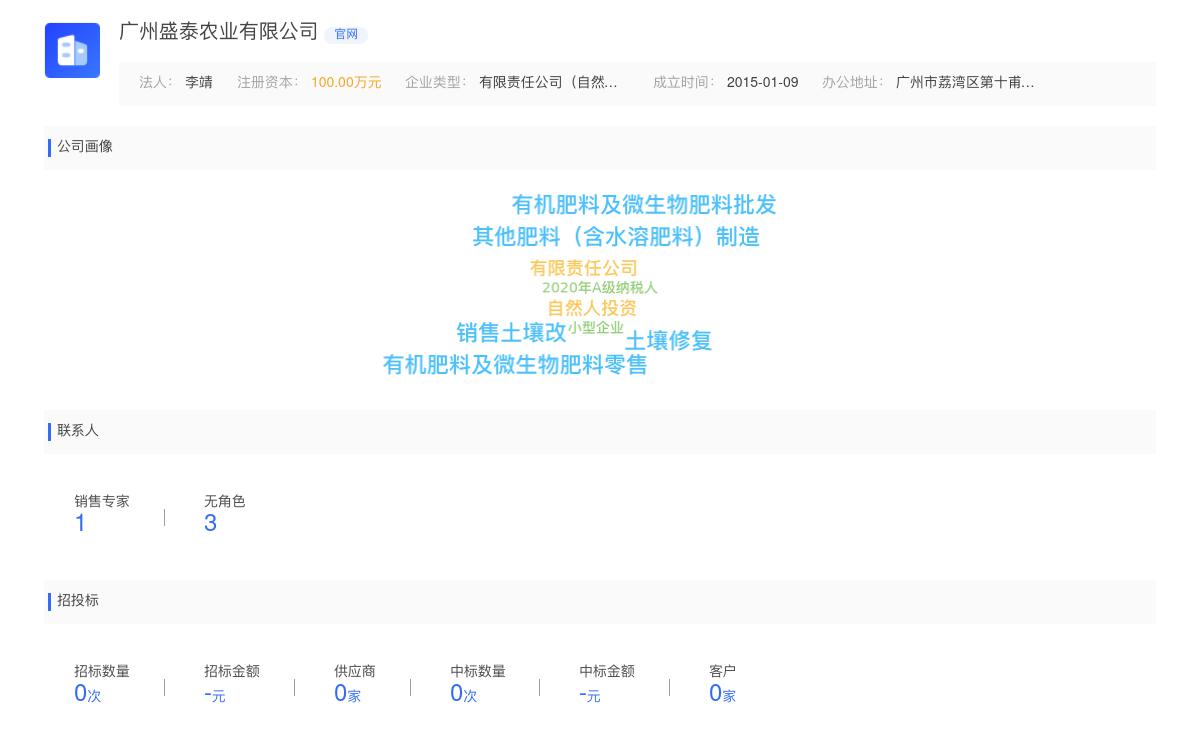Click tag 有机肥料及微生物肥料批发
Screen dimensions: 1200x752
point(644,205)
